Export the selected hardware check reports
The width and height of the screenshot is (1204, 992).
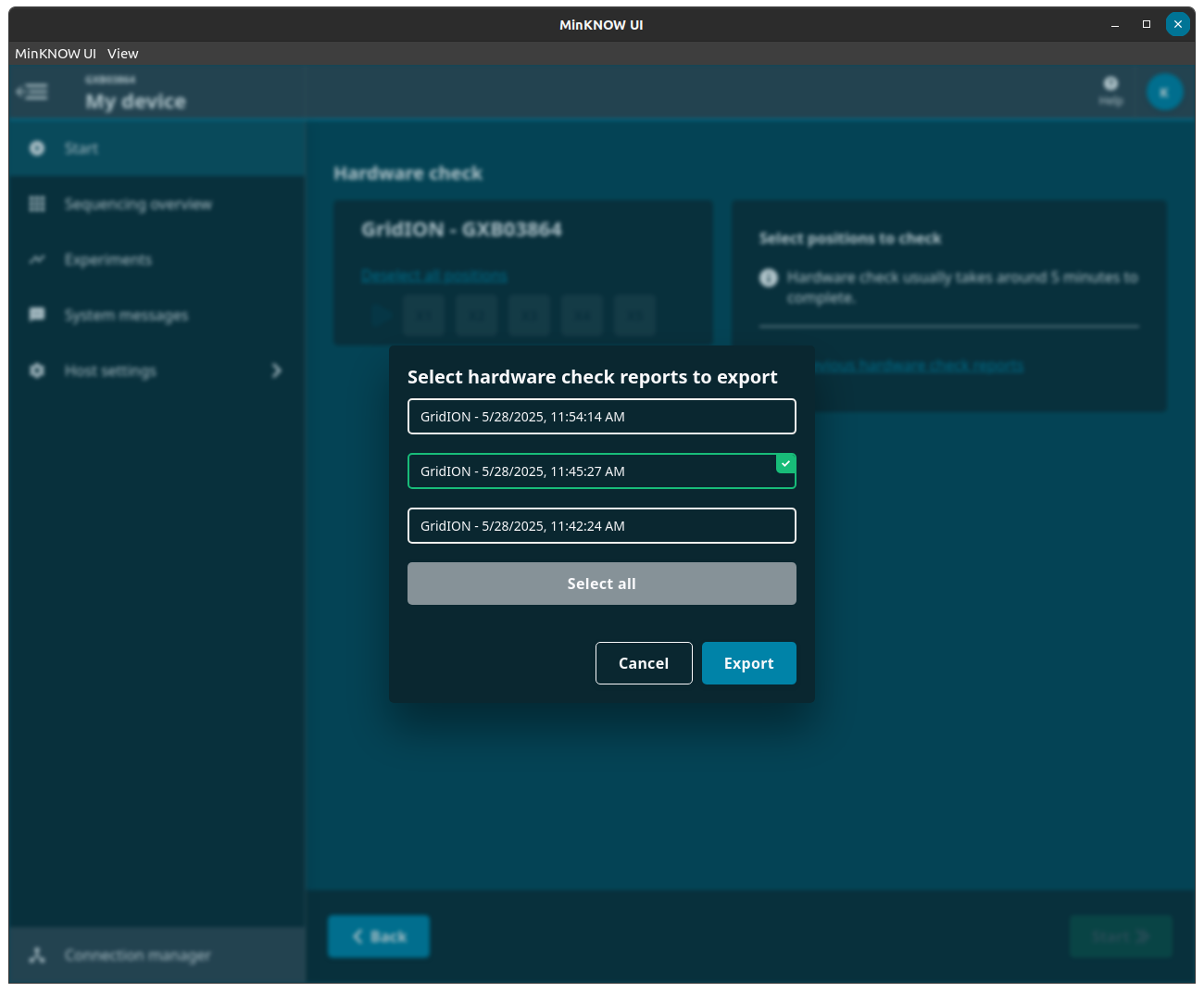click(748, 663)
